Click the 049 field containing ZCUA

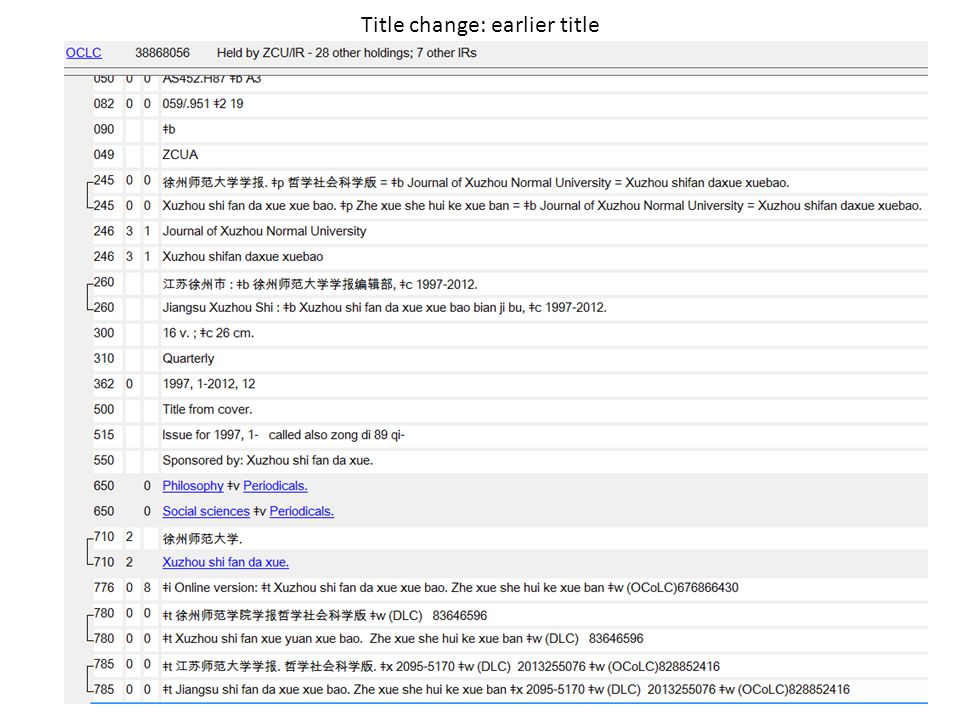click(543, 154)
